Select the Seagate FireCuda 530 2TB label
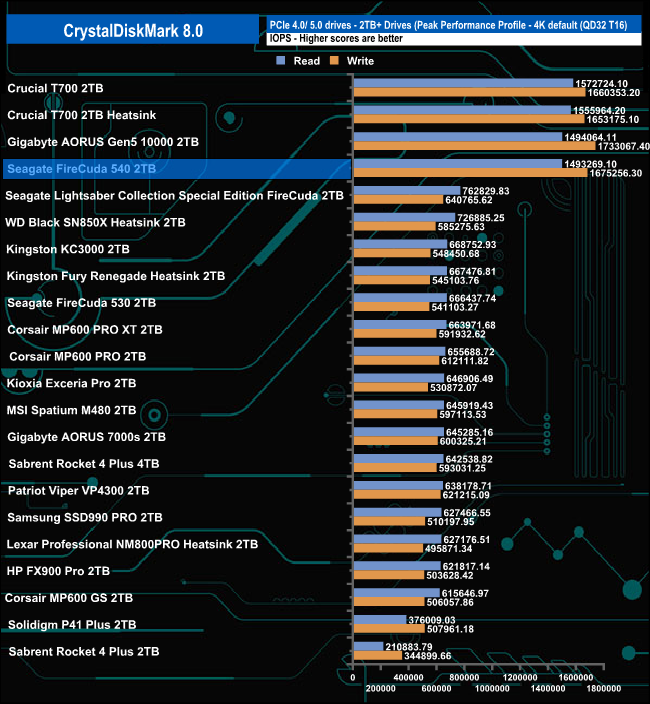This screenshot has height=704, width=650. click(x=82, y=303)
